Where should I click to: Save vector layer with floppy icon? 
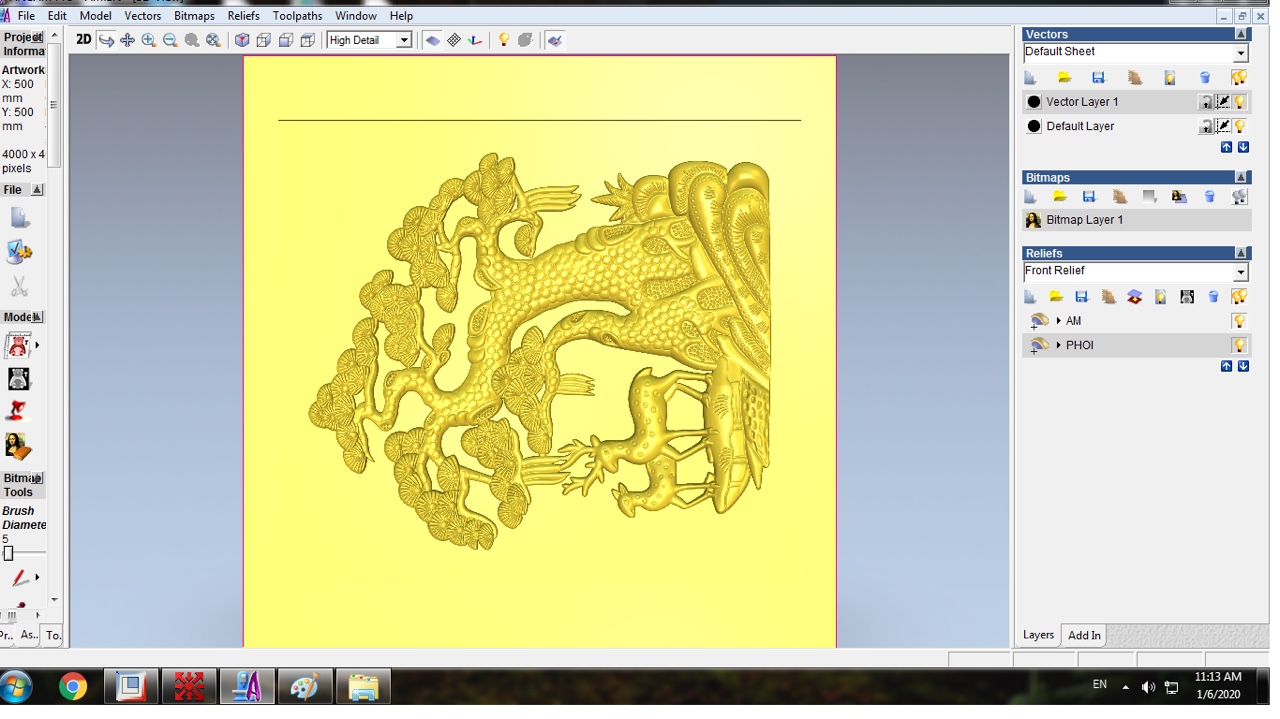(x=1098, y=77)
